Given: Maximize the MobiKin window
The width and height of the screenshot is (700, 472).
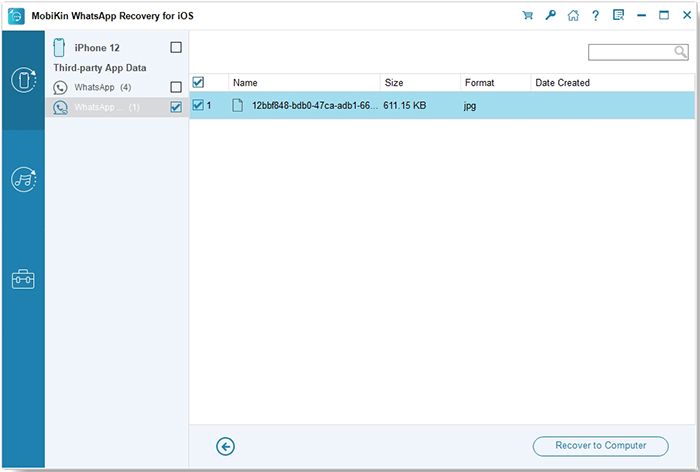Looking at the screenshot, I should [664, 15].
